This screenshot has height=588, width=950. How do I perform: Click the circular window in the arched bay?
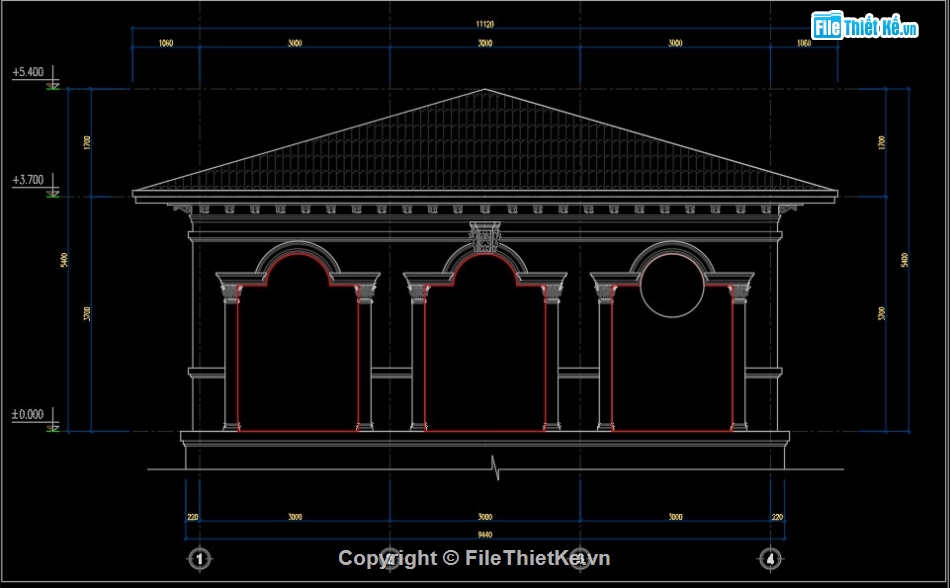coord(672,285)
